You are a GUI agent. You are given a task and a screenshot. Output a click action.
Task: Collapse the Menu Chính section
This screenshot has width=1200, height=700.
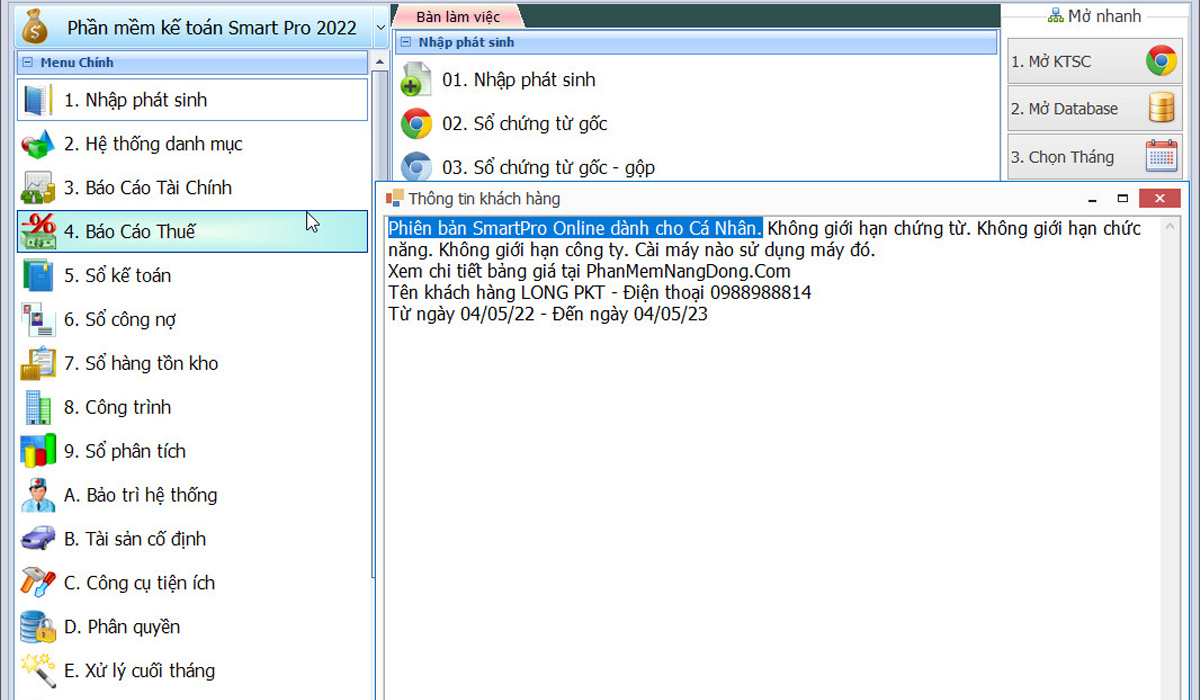click(28, 63)
